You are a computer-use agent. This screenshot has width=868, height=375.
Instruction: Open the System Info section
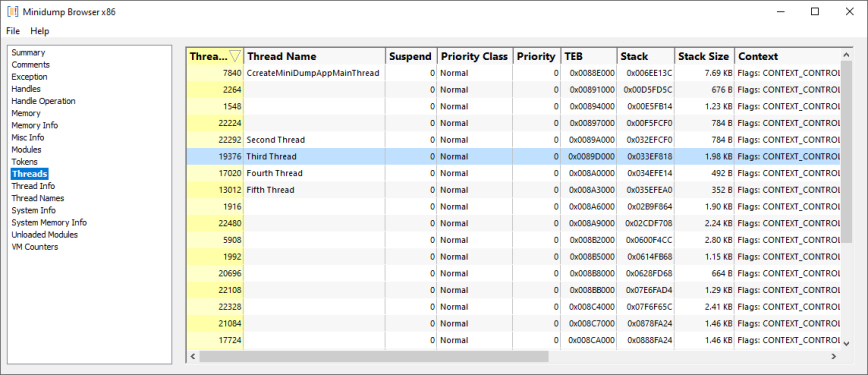[34, 211]
